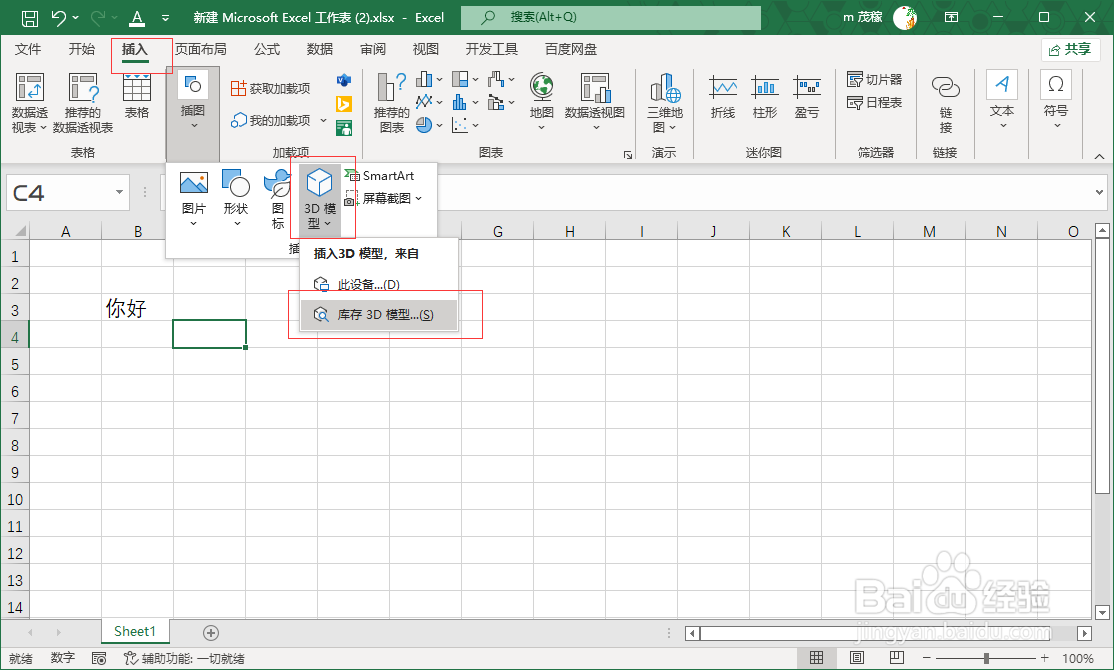
Task: Insert Column sparkline (柱形)
Action: pos(765,97)
